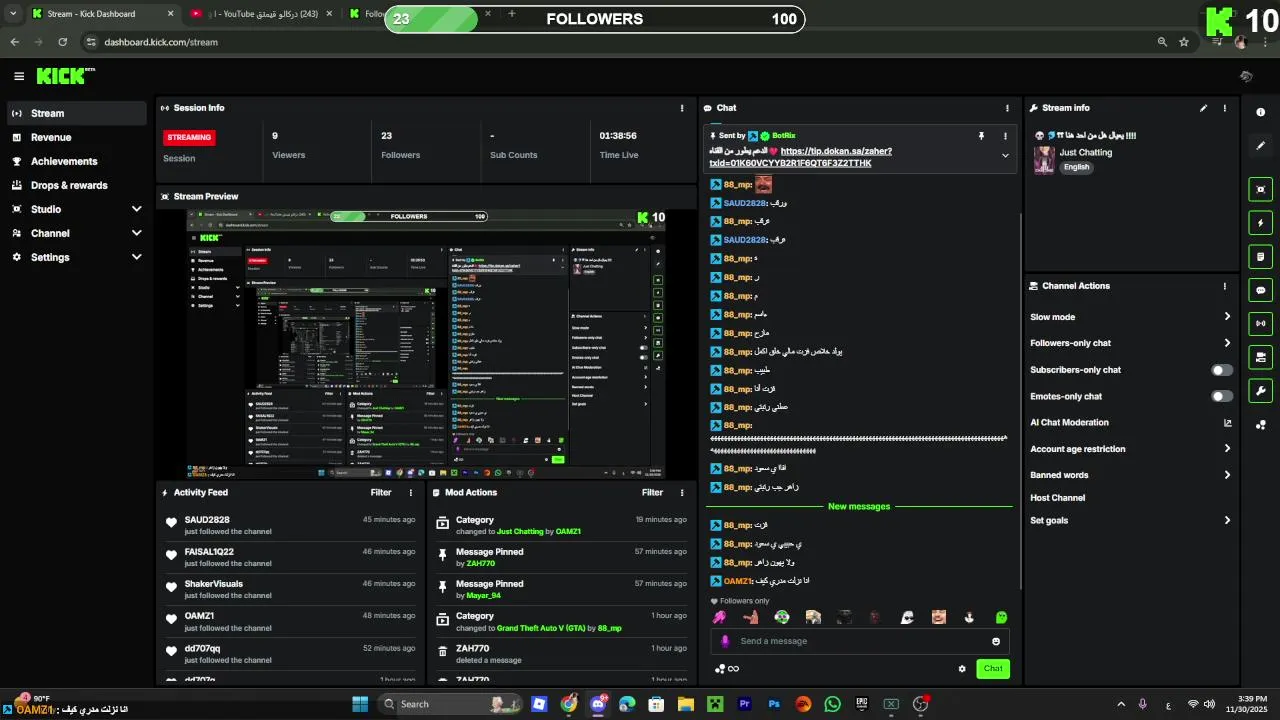Open OBS Studio from the taskbar
Viewport: 1280px width, 720px height.
tap(920, 704)
